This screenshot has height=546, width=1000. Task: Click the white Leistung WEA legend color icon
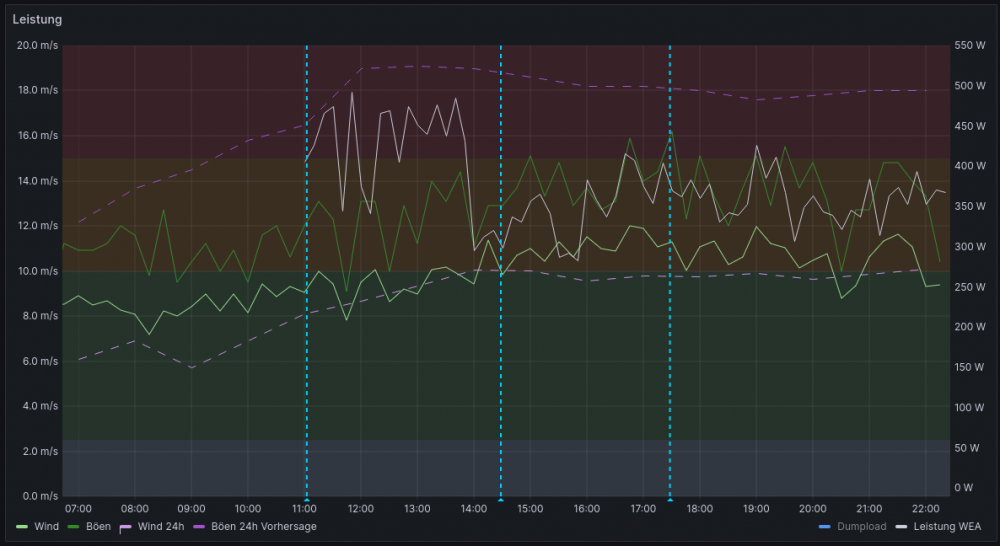click(901, 526)
